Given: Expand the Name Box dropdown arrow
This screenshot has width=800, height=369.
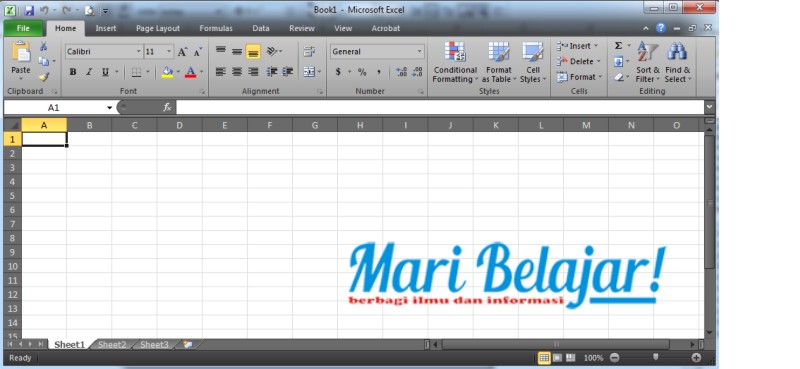Looking at the screenshot, I should tap(109, 108).
